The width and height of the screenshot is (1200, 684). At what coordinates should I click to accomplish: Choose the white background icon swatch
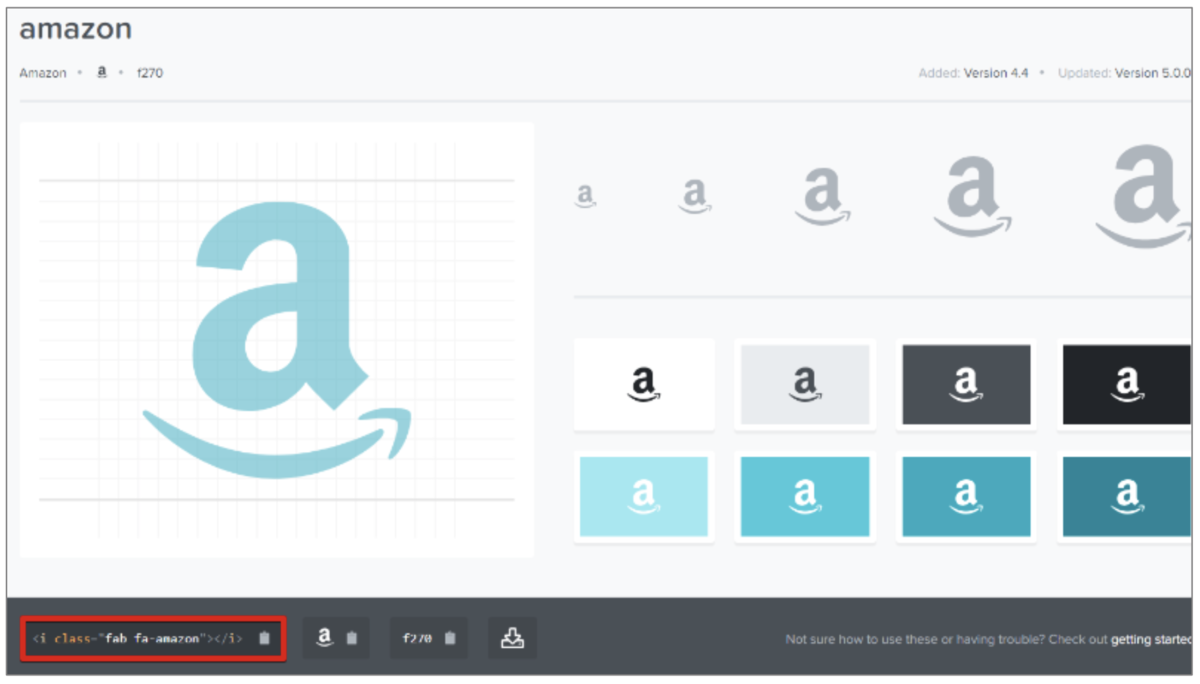click(x=644, y=384)
